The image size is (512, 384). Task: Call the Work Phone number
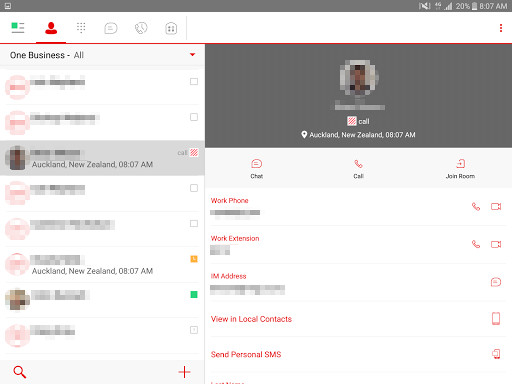(x=476, y=207)
